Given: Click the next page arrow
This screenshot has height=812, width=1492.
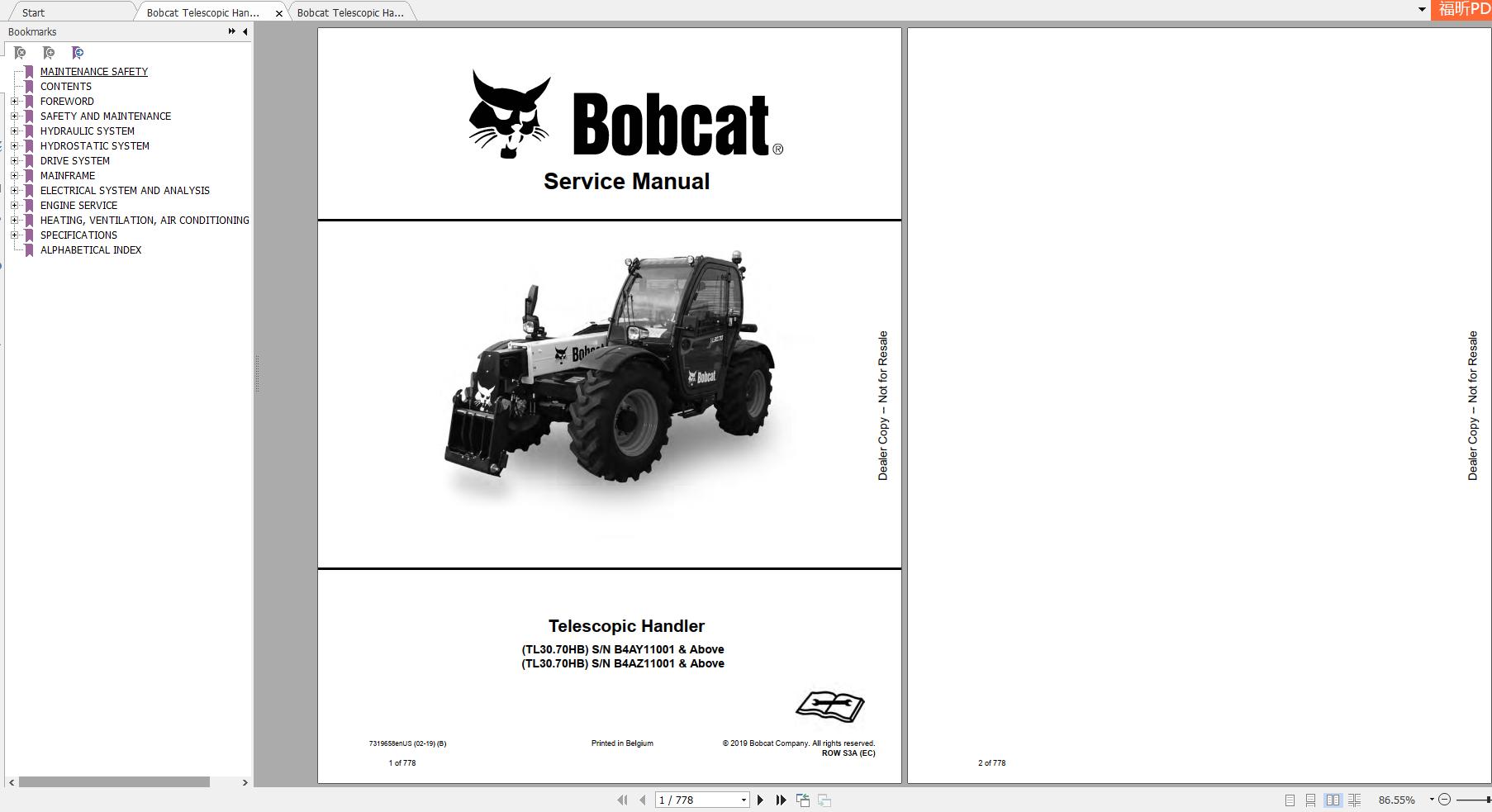Looking at the screenshot, I should point(761,799).
